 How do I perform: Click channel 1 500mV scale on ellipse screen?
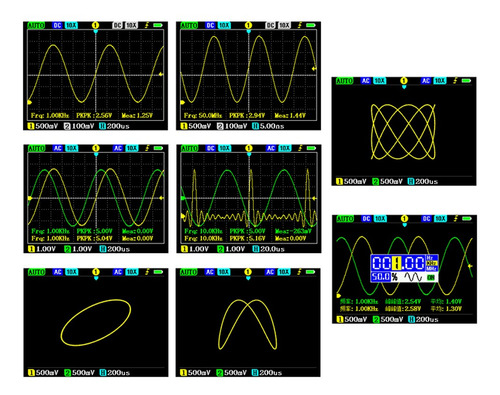point(43,372)
